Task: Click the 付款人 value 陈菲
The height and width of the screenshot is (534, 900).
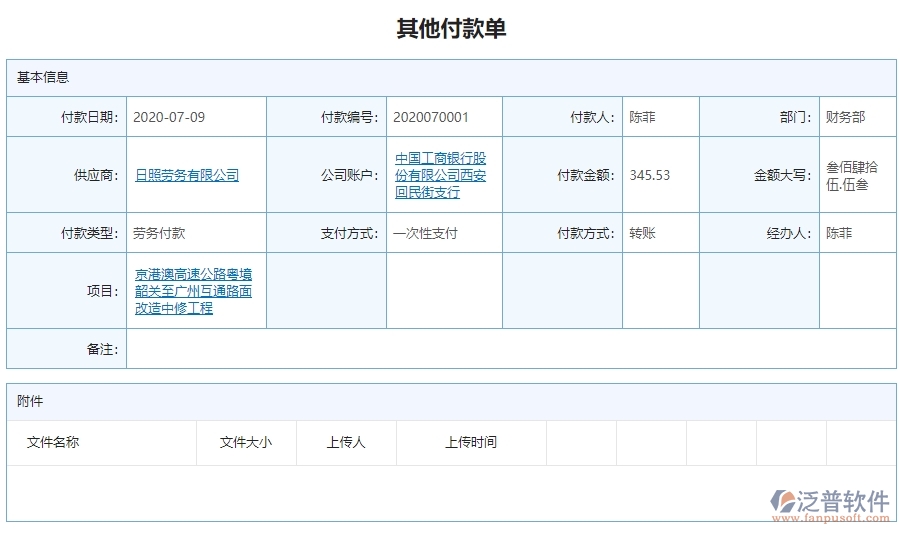Action: coord(642,117)
